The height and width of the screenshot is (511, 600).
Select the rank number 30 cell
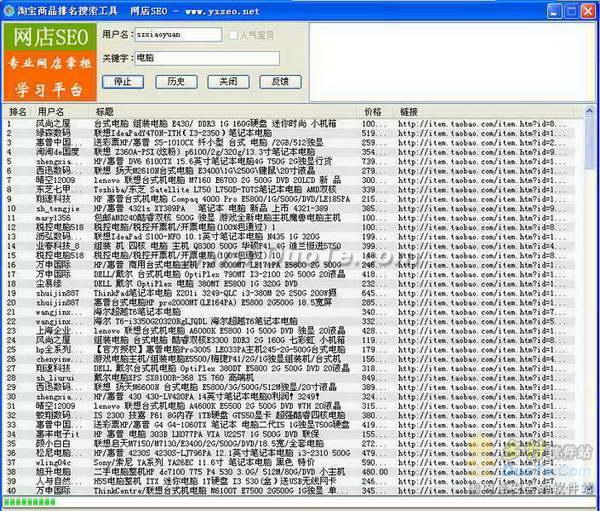click(x=11, y=397)
